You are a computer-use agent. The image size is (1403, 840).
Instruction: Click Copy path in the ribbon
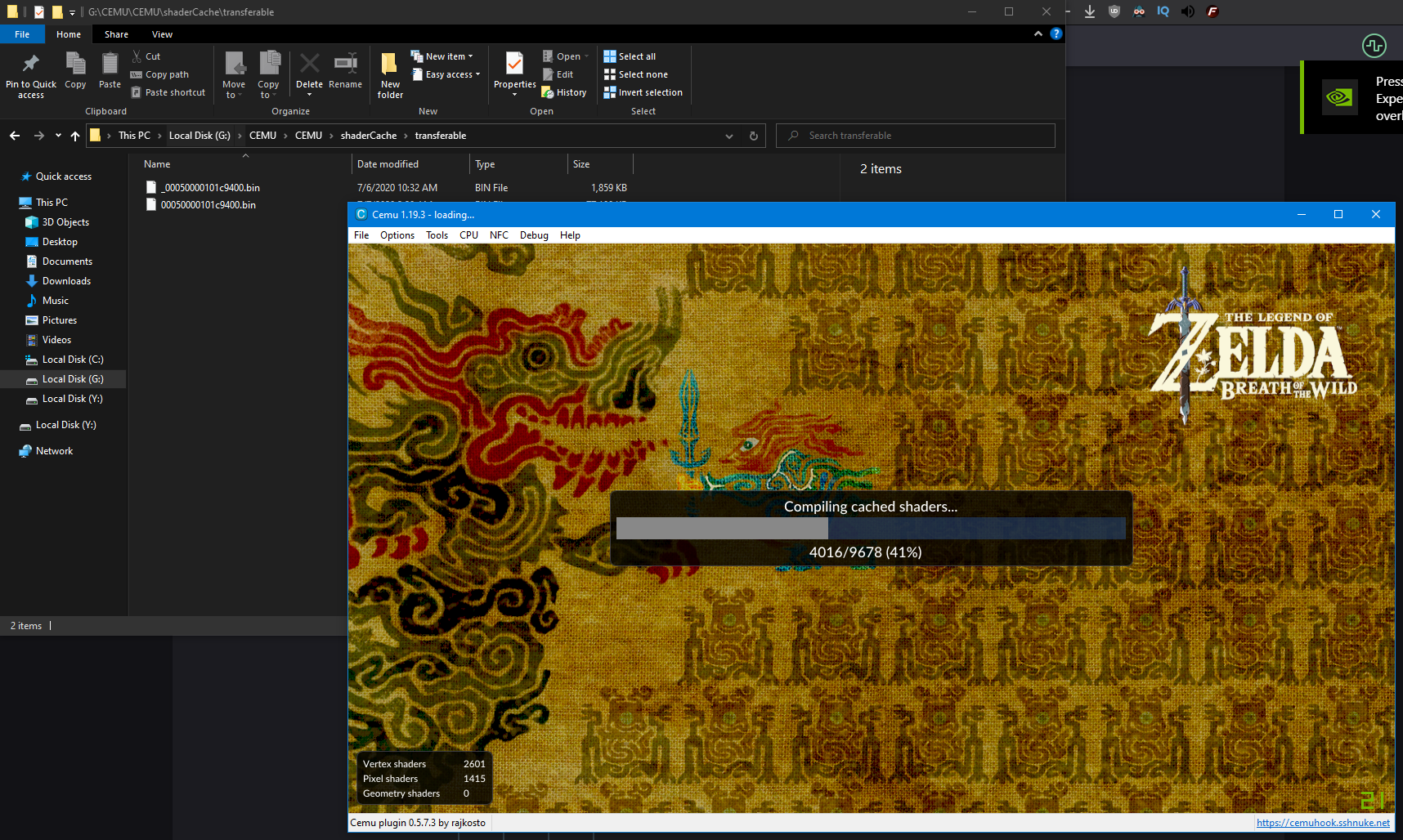159,74
